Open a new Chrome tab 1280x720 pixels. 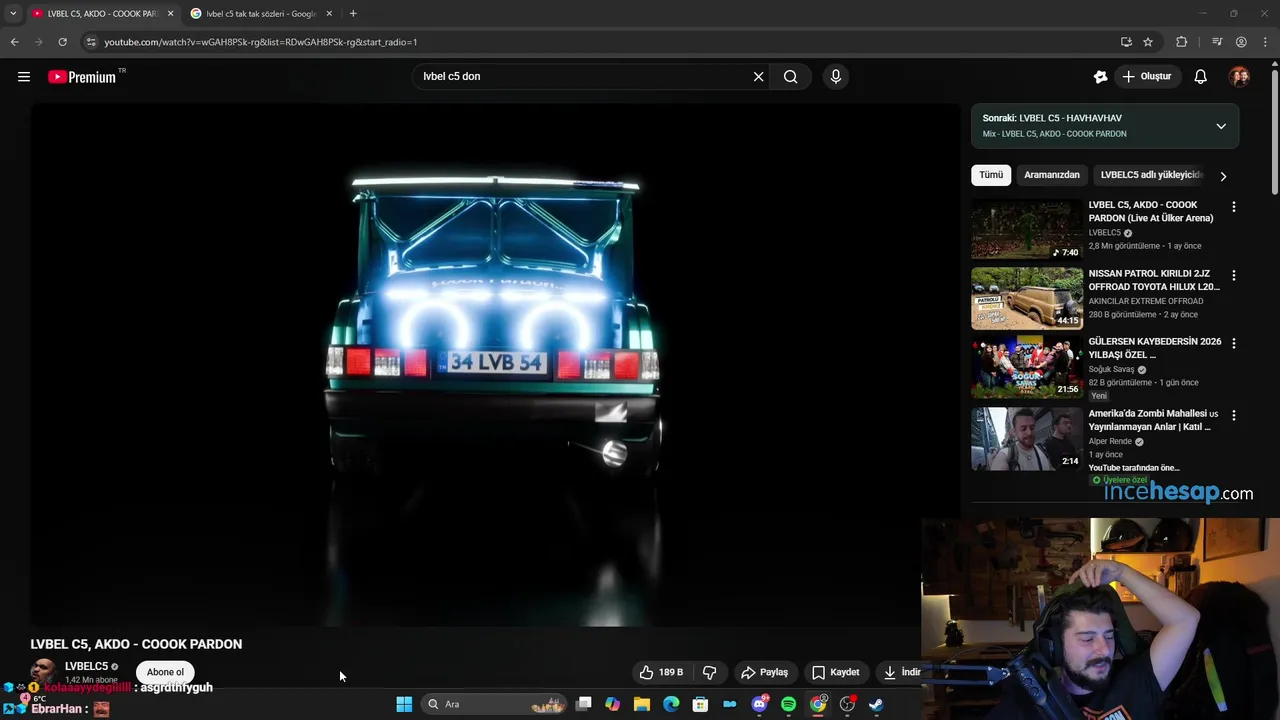click(x=353, y=13)
